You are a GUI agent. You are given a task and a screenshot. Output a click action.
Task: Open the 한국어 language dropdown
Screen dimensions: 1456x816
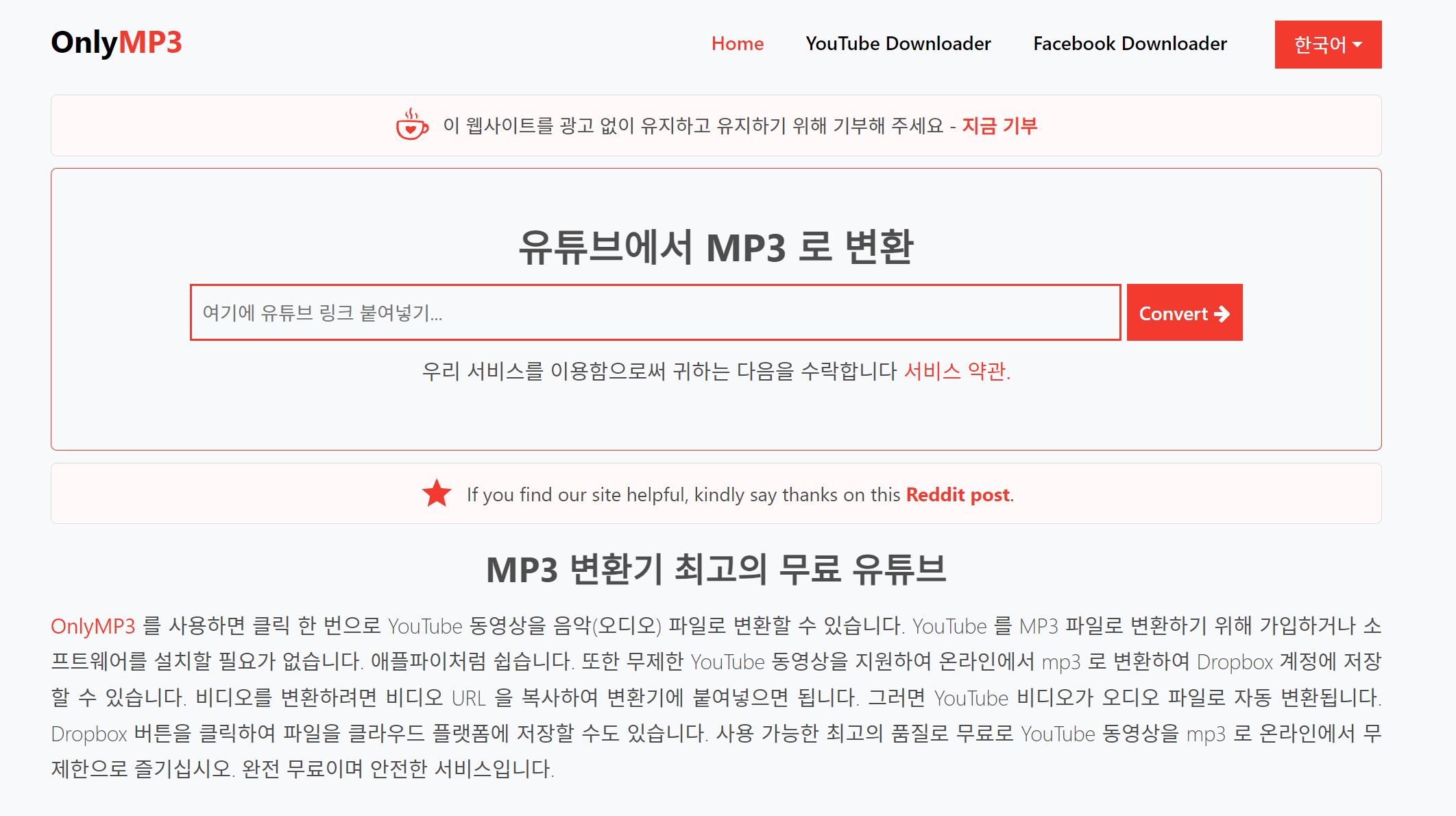(1320, 45)
